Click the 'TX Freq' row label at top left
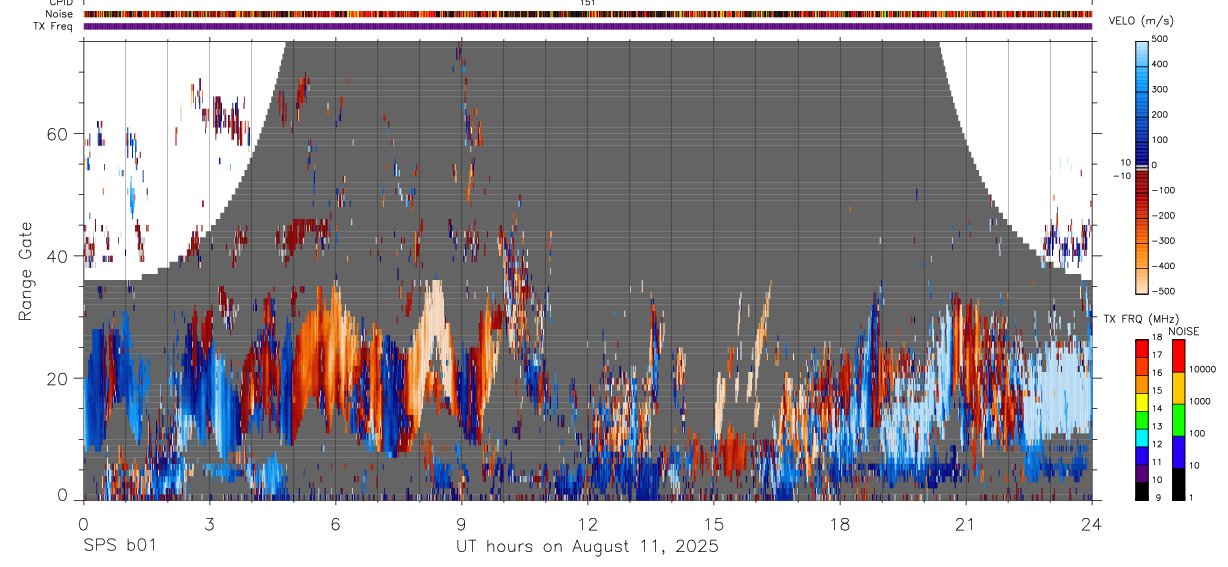1228x567 pixels. point(54,26)
